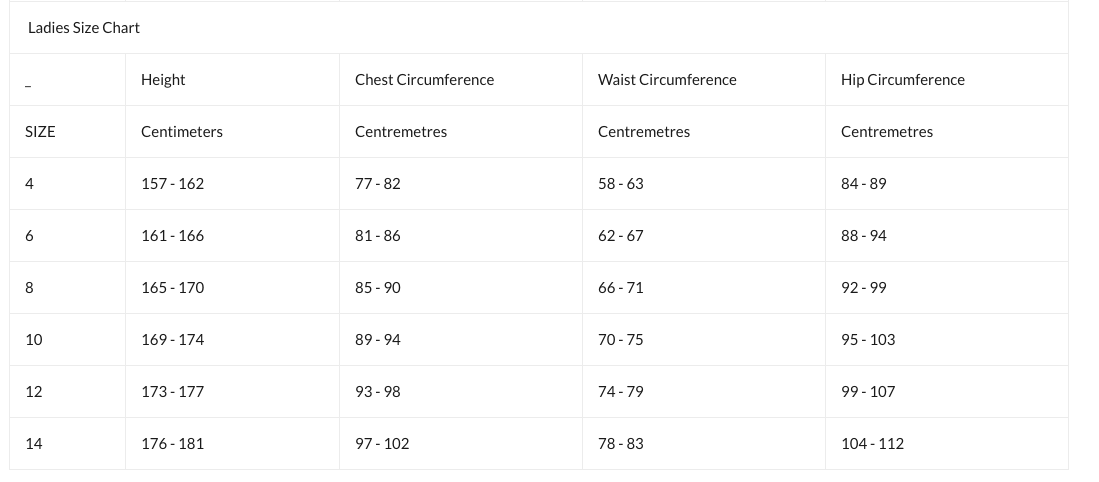Select size 4 row label
Image resolution: width=1099 pixels, height=482 pixels.
point(29,184)
